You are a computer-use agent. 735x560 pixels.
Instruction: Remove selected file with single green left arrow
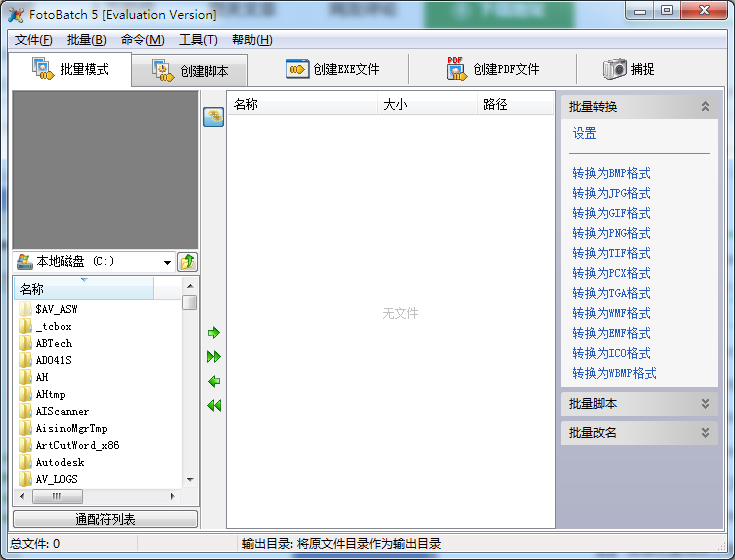coord(214,381)
